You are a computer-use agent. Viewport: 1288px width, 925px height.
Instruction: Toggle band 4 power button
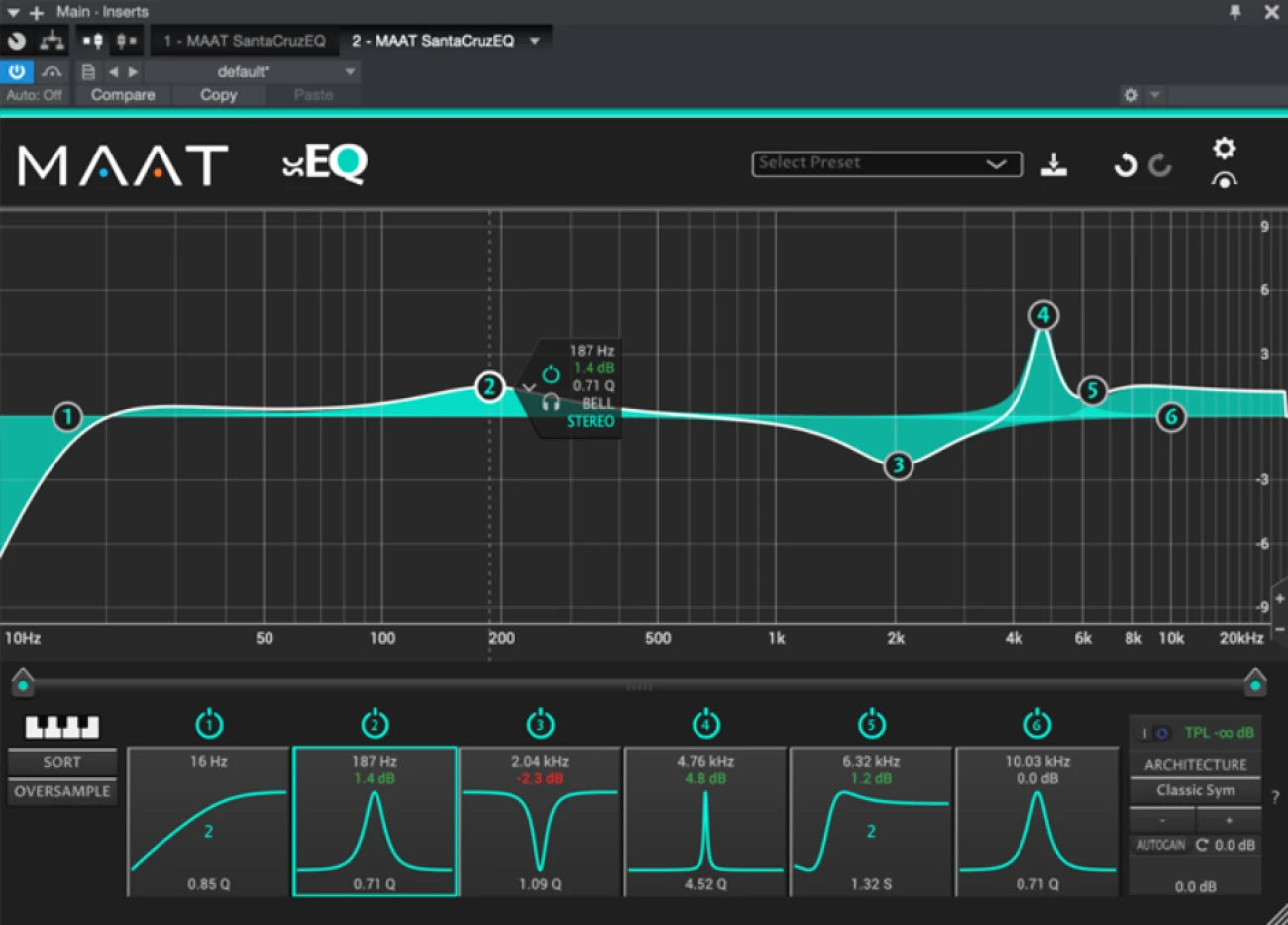pyautogui.click(x=705, y=724)
